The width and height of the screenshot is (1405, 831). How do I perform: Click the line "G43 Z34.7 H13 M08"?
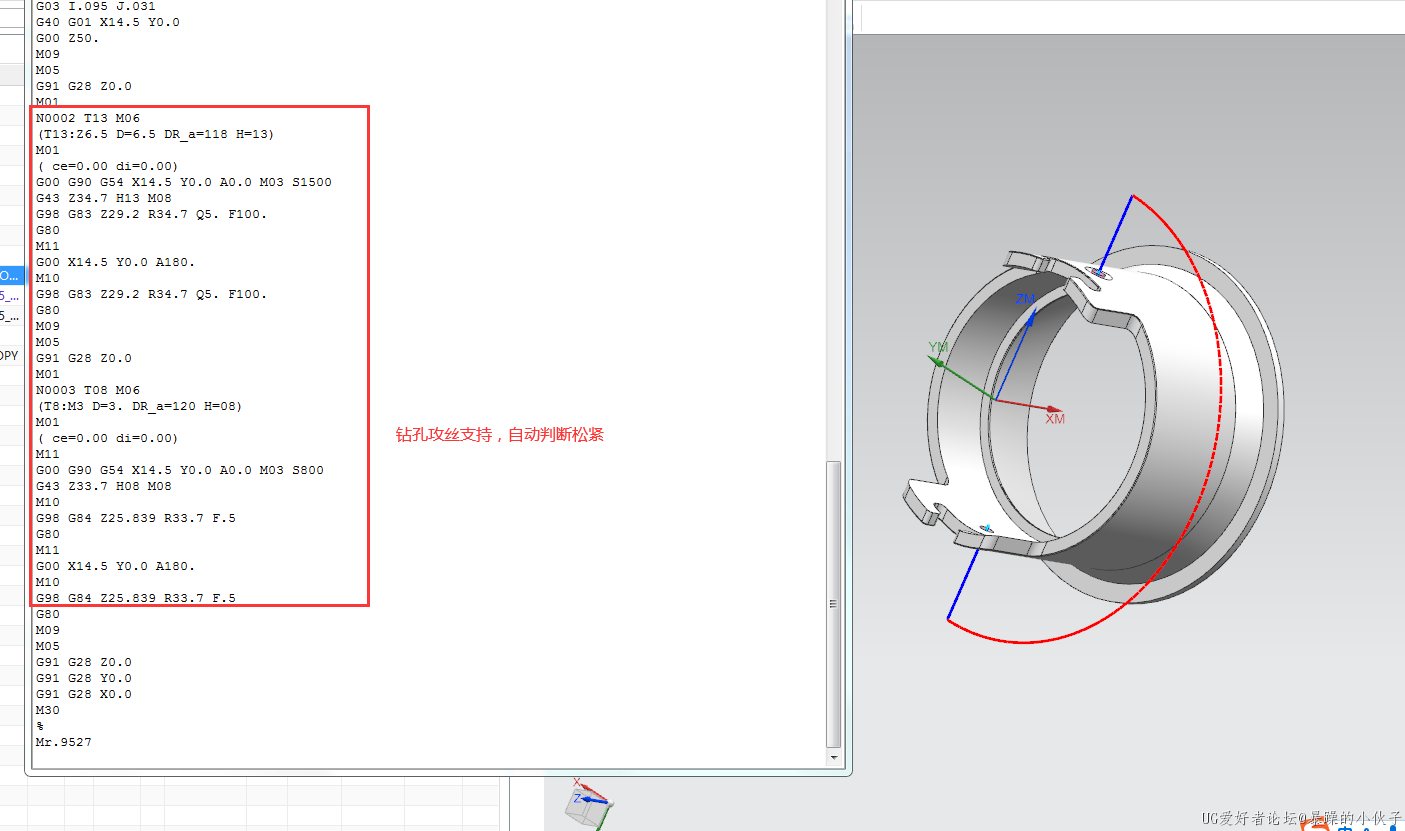pos(104,198)
